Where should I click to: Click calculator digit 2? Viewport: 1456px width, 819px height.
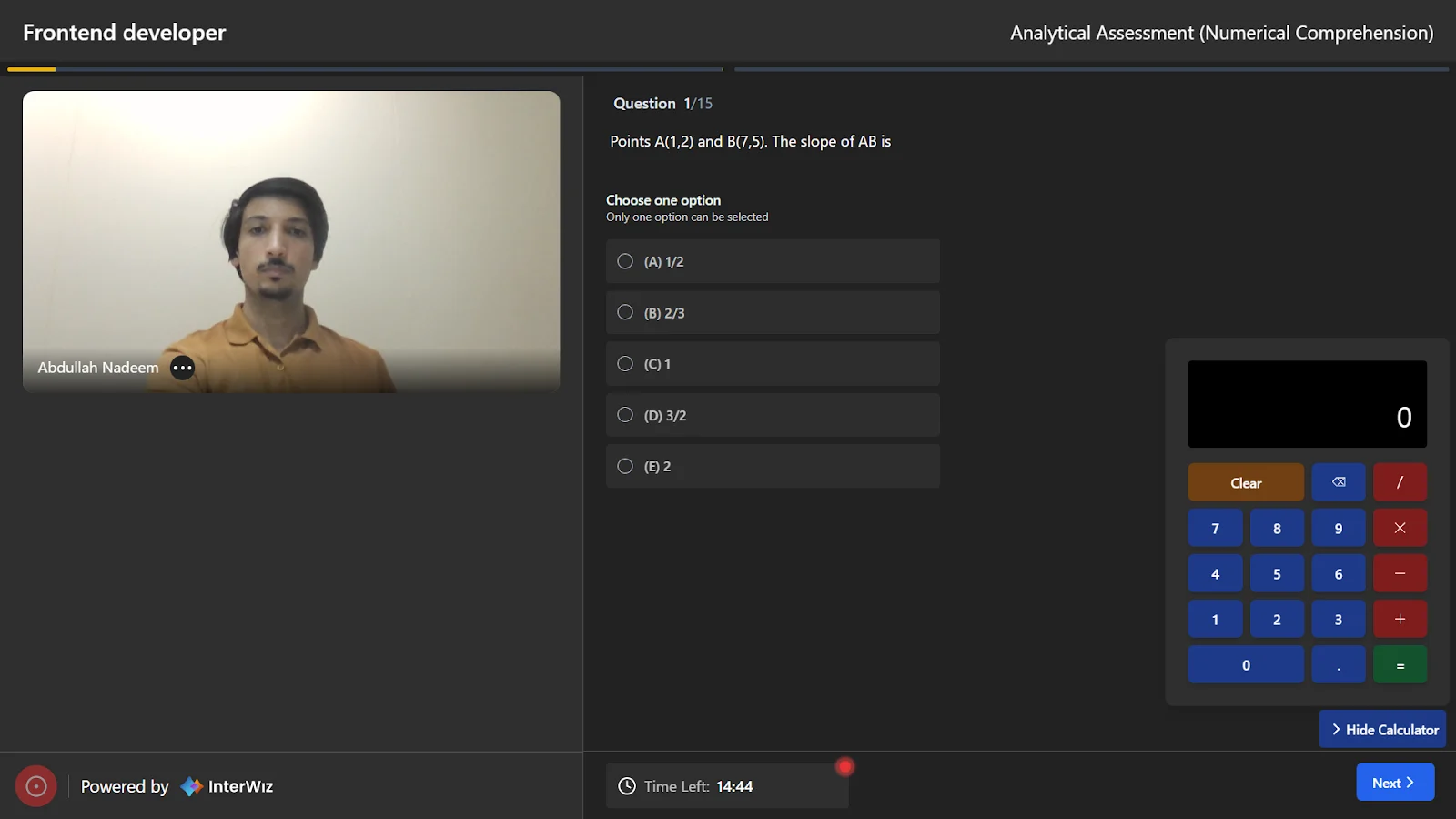(1277, 619)
